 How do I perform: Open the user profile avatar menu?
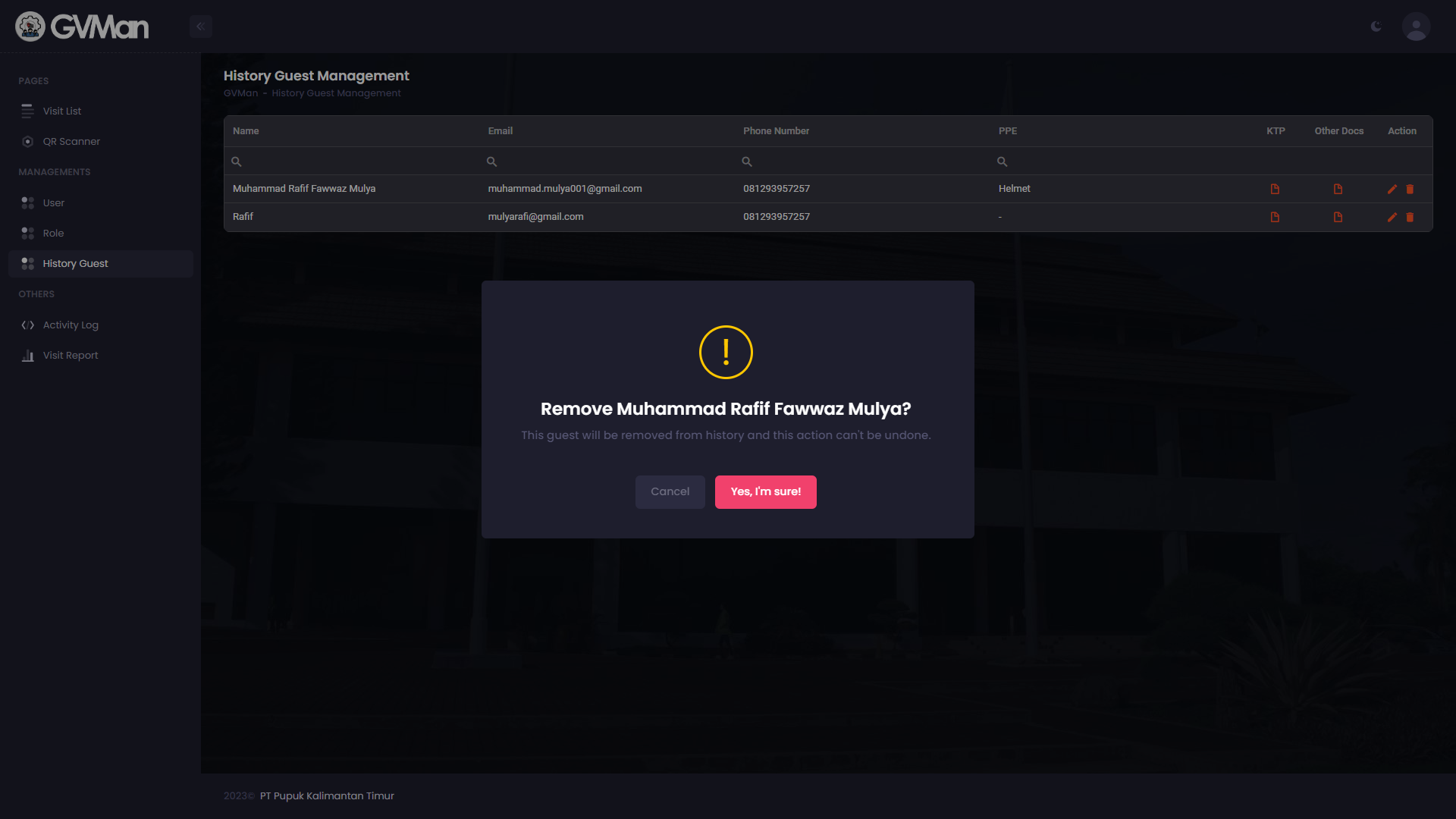1416,27
